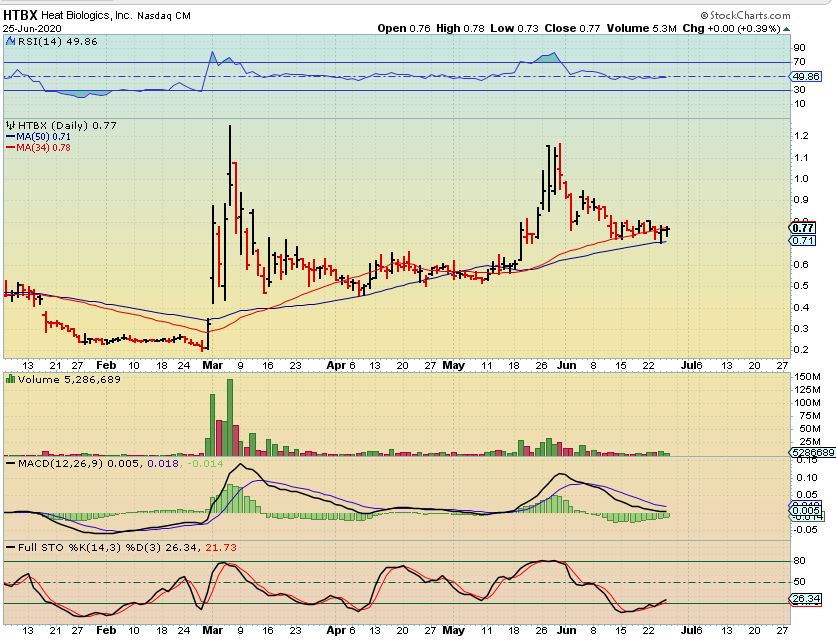Click the Open 0.76 header value
This screenshot has height=641, width=836.
404,28
